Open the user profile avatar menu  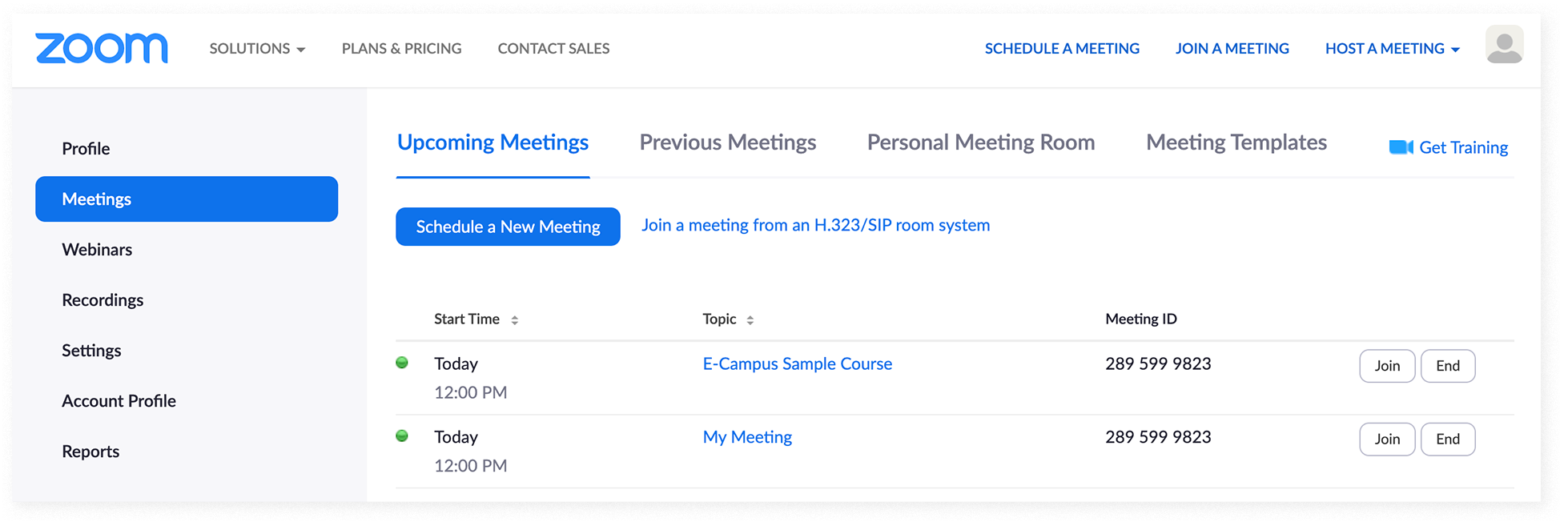click(1506, 46)
